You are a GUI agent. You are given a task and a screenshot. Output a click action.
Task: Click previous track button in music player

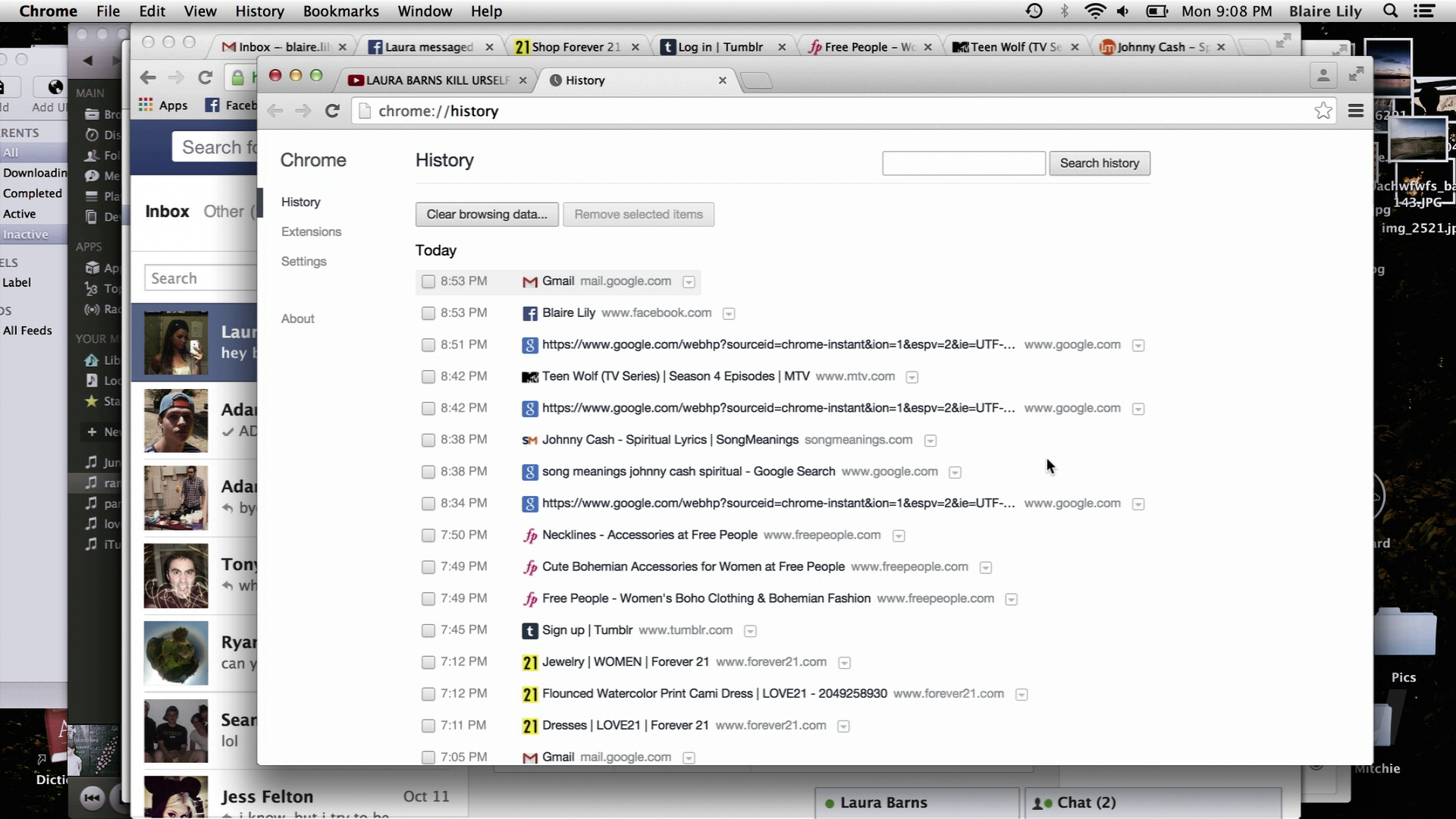tap(93, 797)
